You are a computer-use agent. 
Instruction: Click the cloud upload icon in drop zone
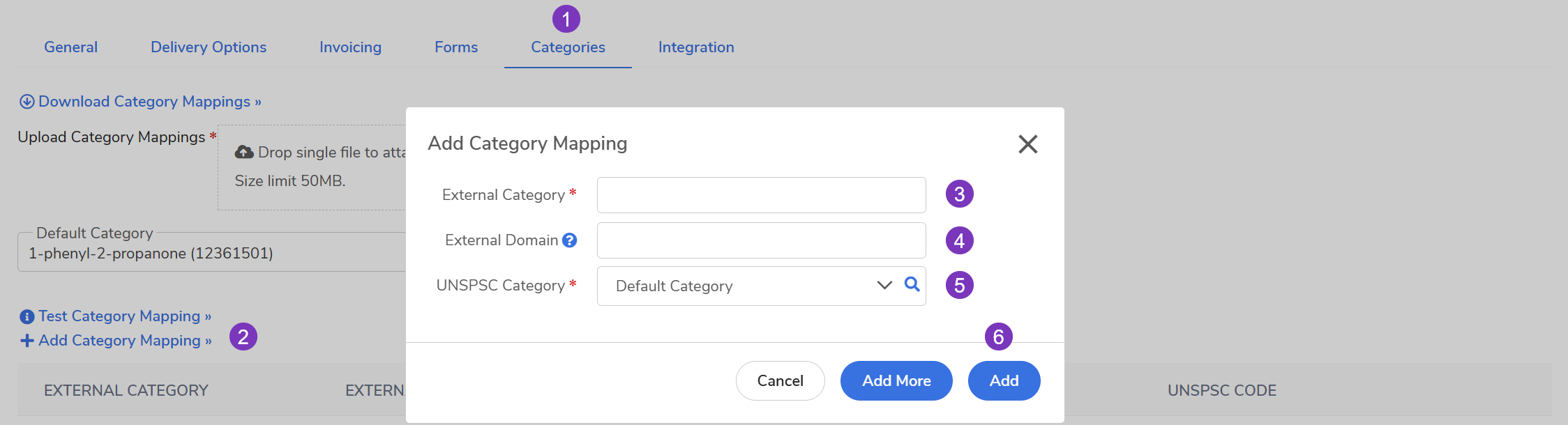pos(244,152)
